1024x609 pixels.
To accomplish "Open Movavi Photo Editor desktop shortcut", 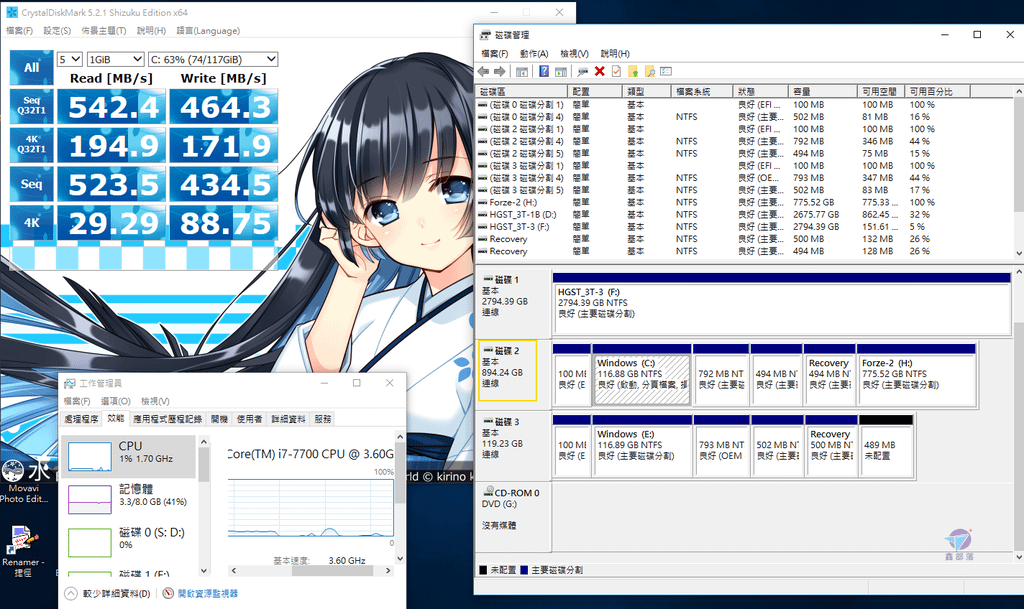I will tap(24, 481).
